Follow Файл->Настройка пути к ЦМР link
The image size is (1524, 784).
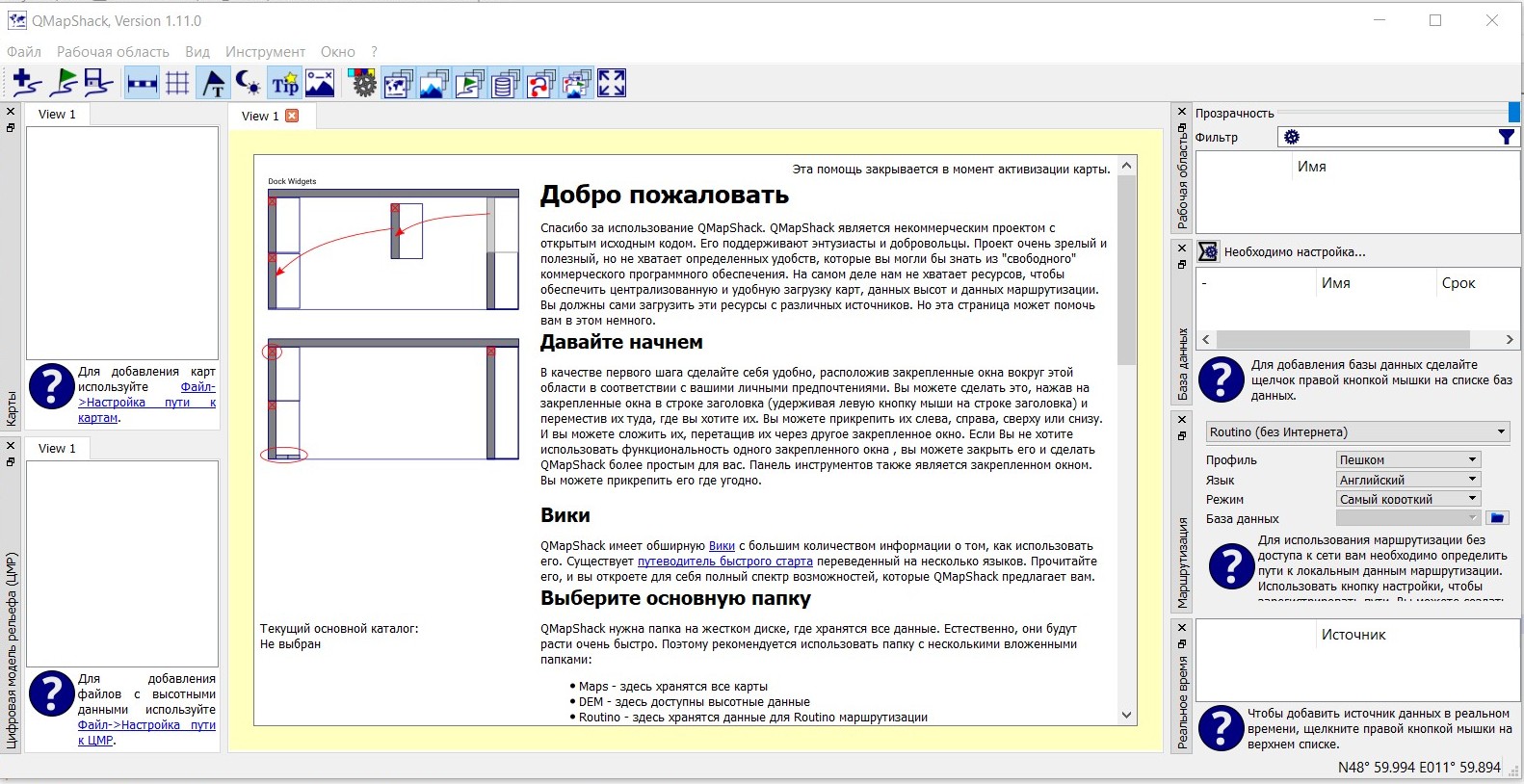tap(146, 733)
